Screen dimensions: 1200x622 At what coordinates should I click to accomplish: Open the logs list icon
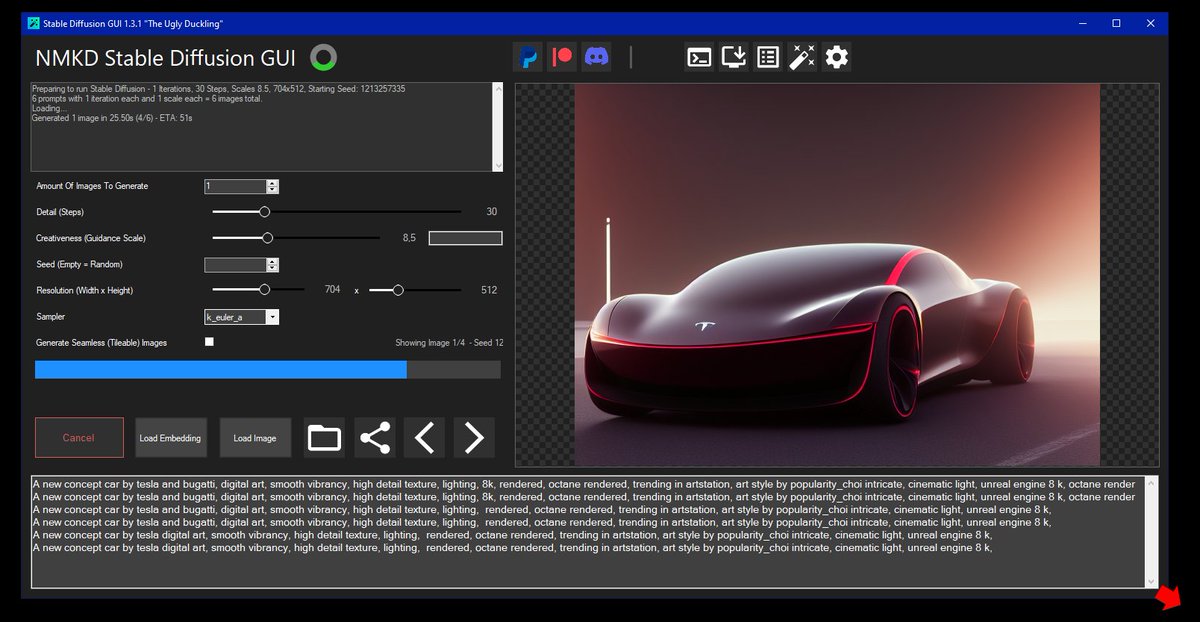pyautogui.click(x=767, y=57)
